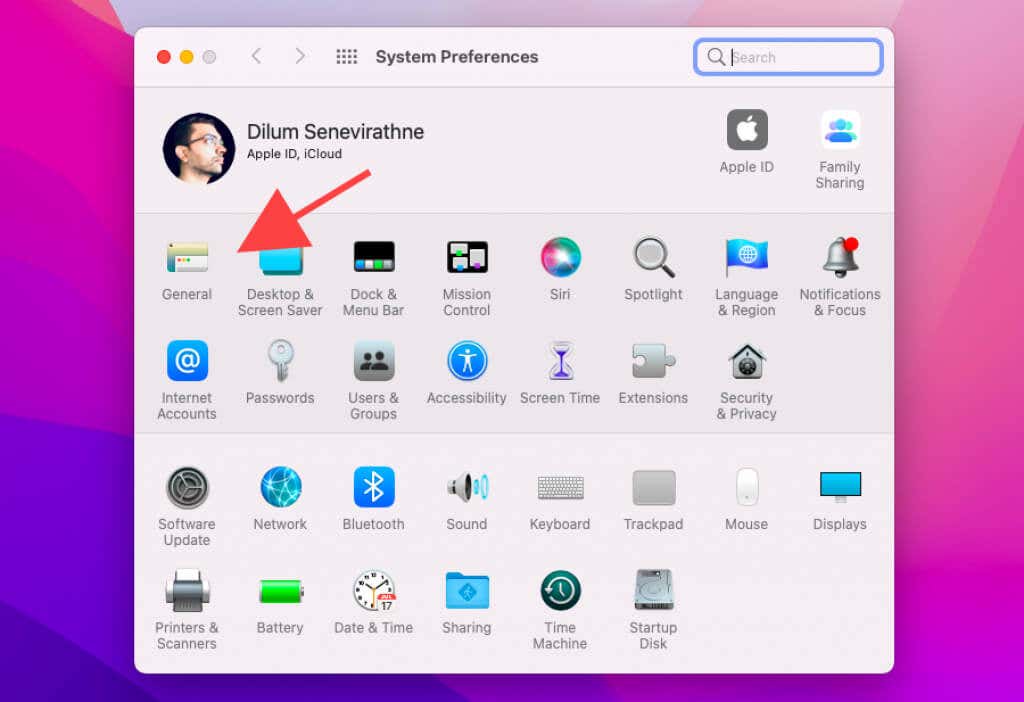Go forward with the right chevron
This screenshot has height=702, width=1024.
300,56
